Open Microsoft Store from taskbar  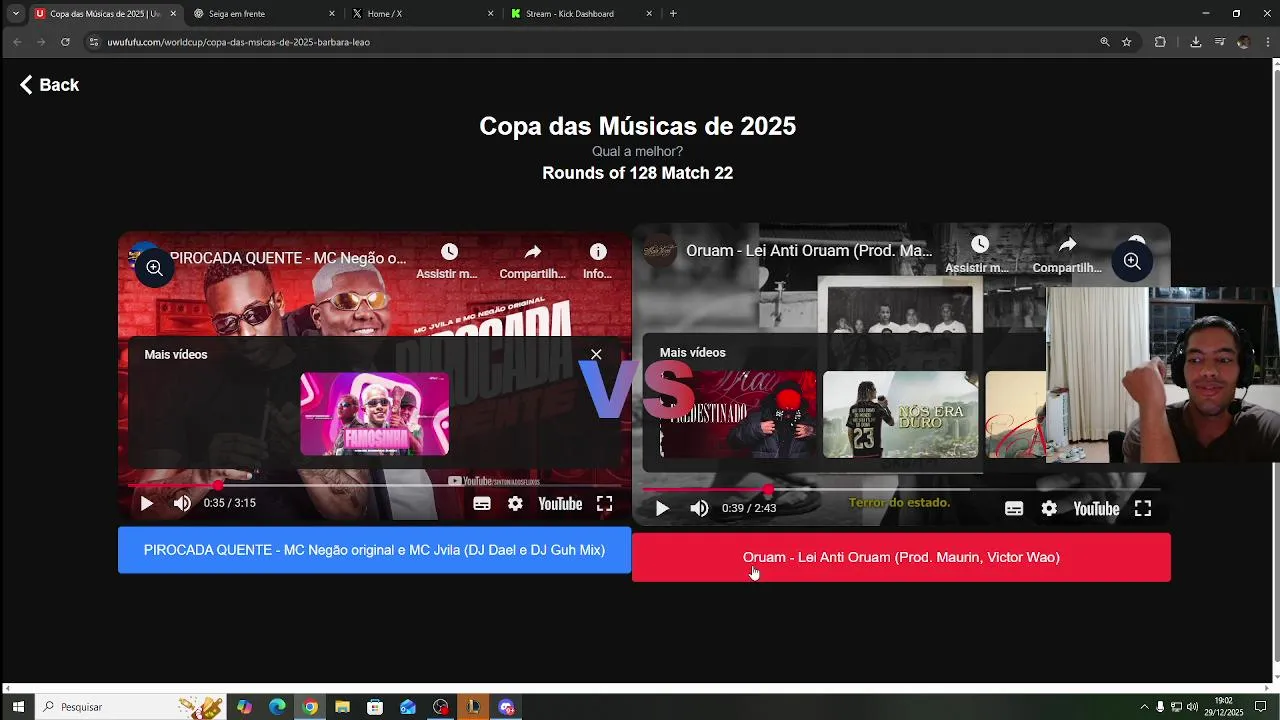[375, 707]
